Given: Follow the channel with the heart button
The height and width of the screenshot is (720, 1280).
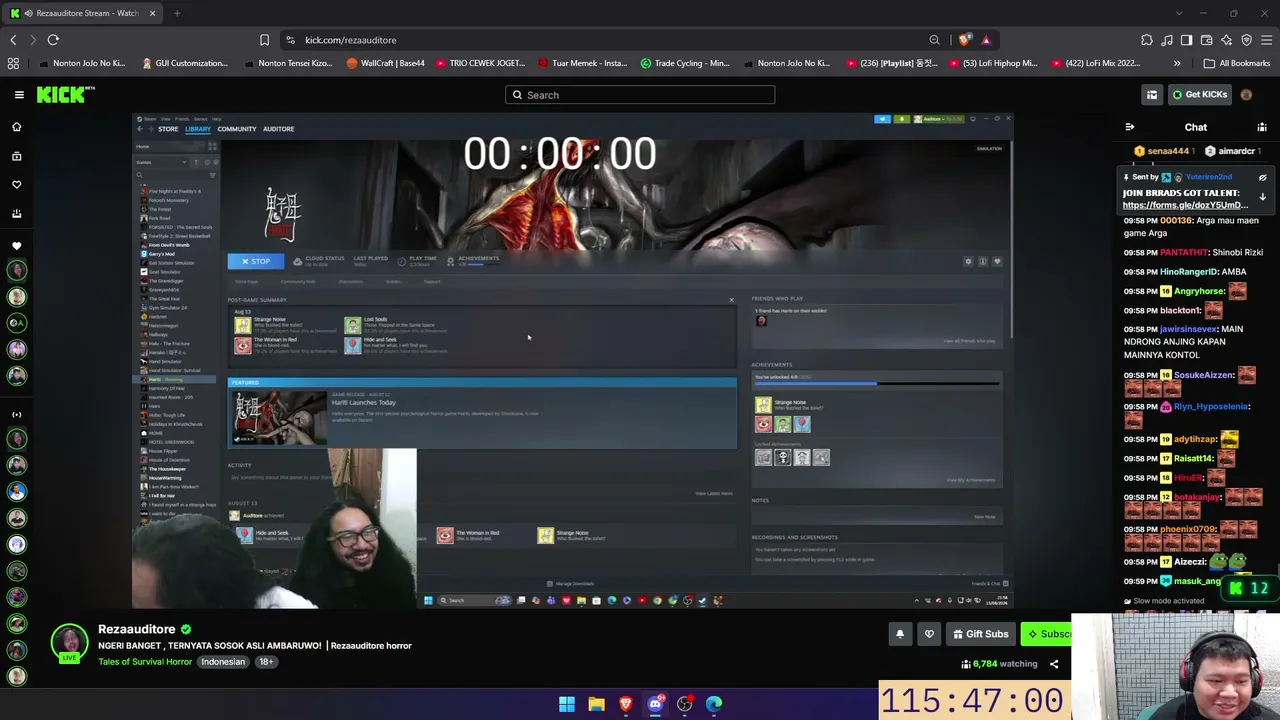Looking at the screenshot, I should click(929, 634).
